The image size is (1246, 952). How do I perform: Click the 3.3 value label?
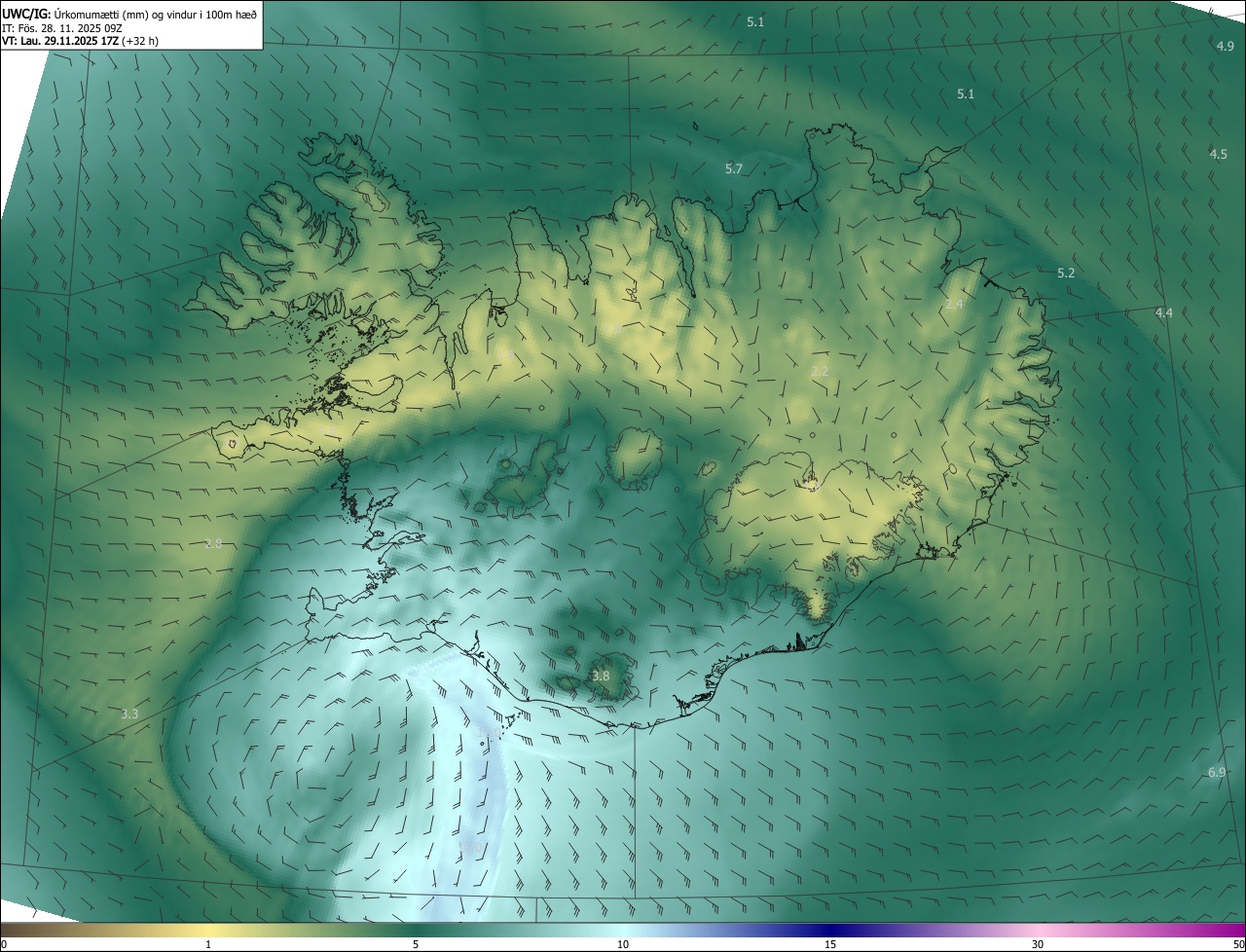[x=129, y=714]
